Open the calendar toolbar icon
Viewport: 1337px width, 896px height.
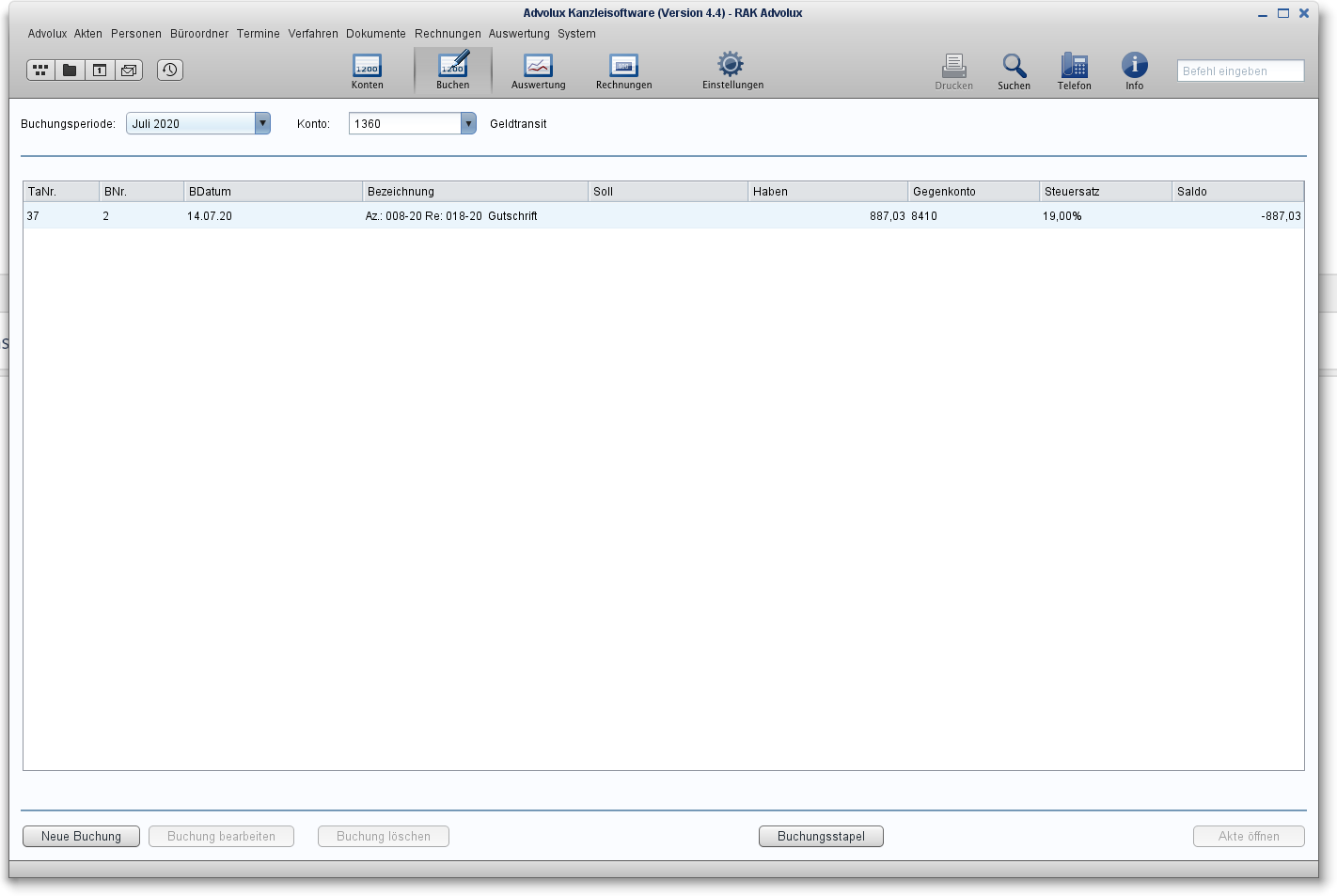coord(100,70)
